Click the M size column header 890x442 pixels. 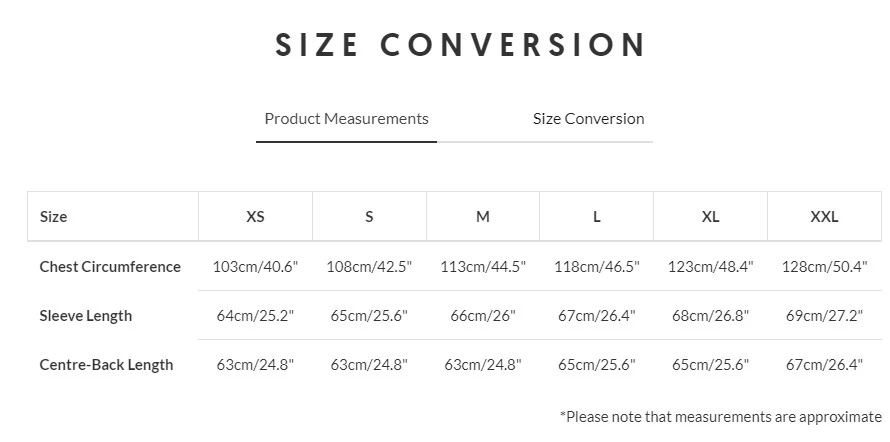[x=483, y=217]
